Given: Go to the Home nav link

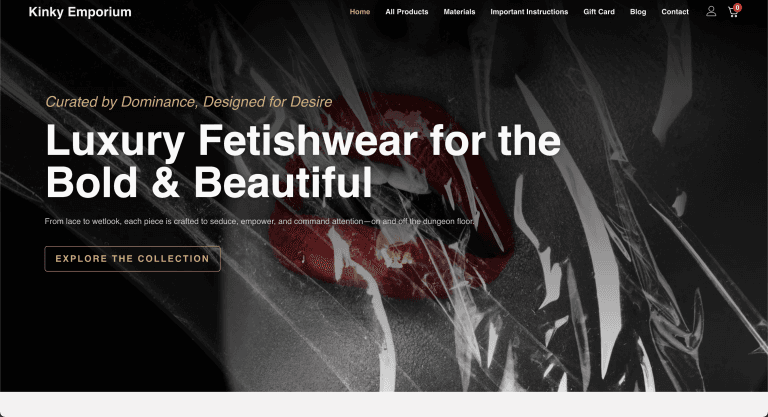Looking at the screenshot, I should tap(360, 12).
